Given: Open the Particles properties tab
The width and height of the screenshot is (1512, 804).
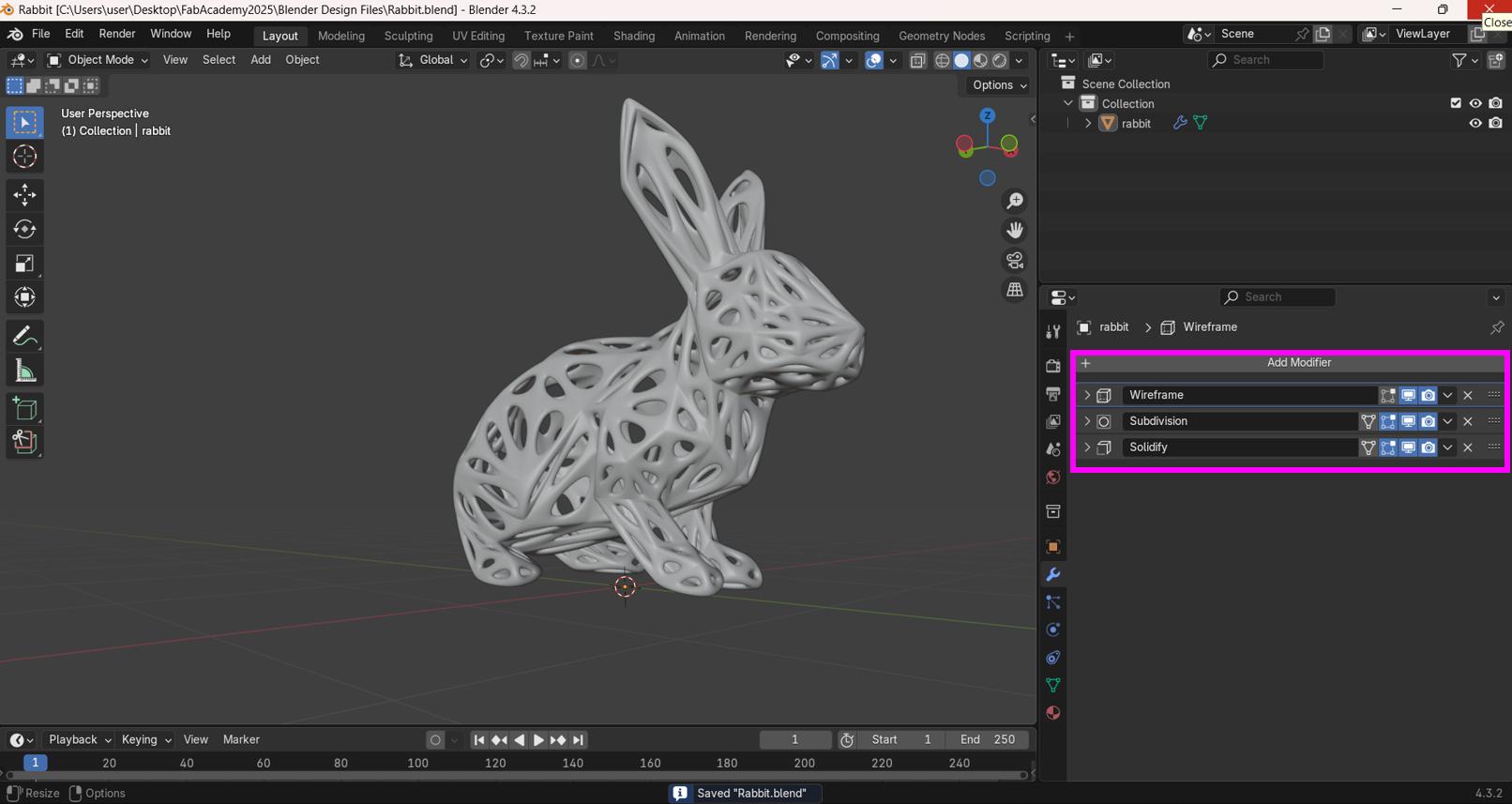Looking at the screenshot, I should click(x=1053, y=602).
